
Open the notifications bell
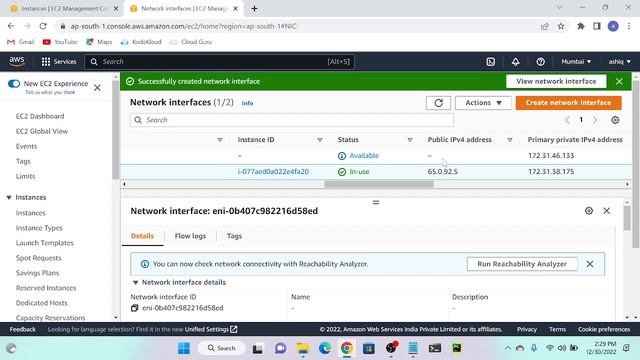[516, 62]
